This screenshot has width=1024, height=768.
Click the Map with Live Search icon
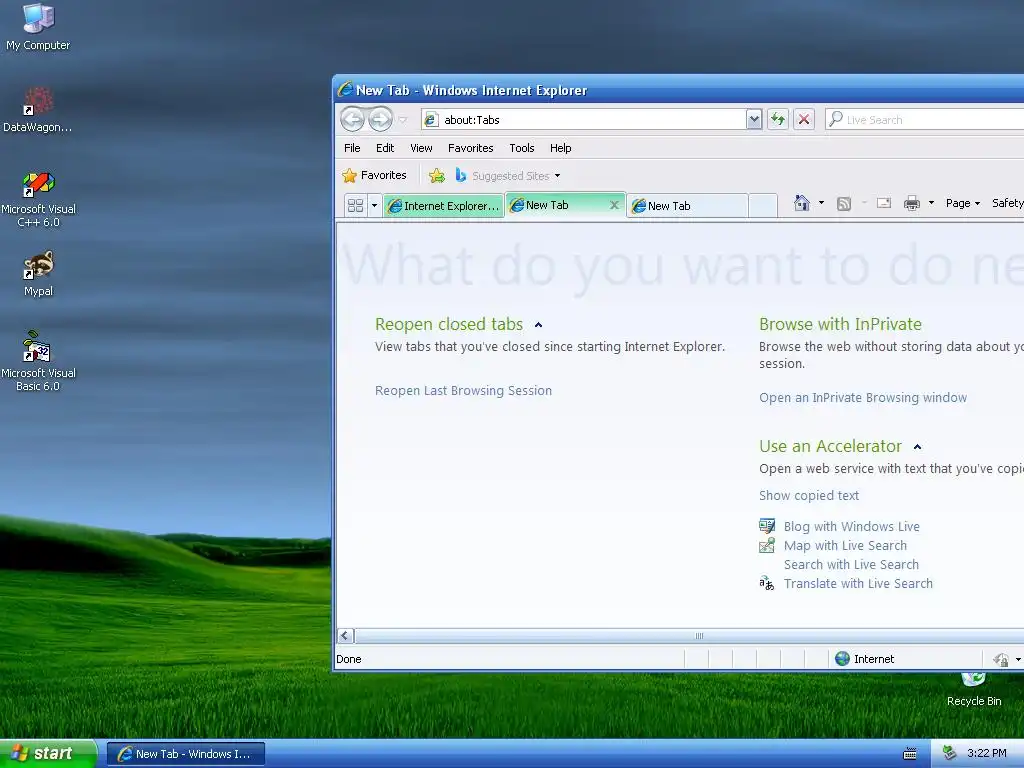[767, 545]
